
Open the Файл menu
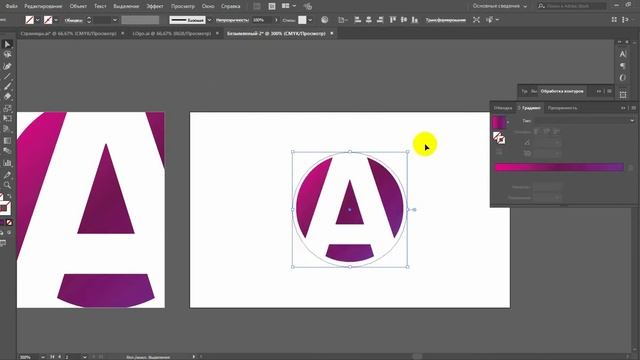pos(11,6)
